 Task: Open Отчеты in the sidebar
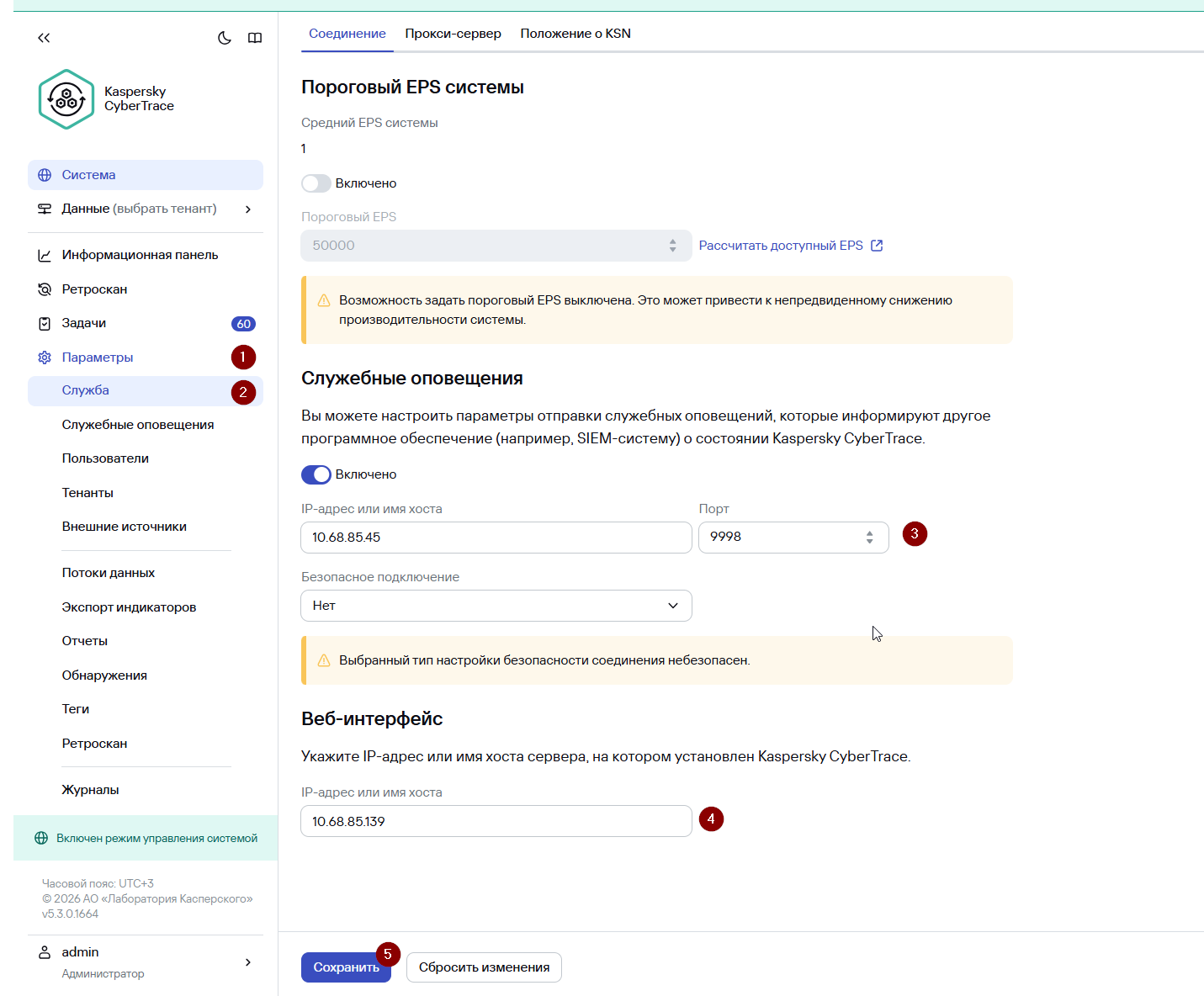85,641
